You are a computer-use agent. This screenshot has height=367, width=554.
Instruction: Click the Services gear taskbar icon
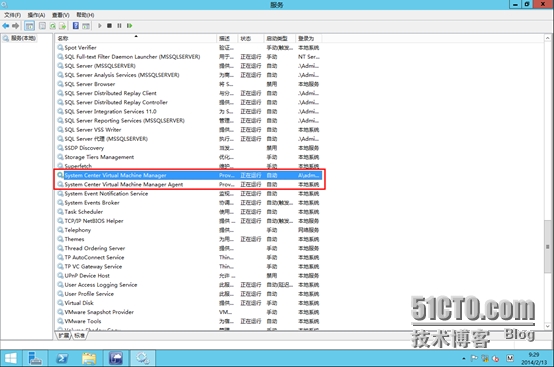pos(143,359)
